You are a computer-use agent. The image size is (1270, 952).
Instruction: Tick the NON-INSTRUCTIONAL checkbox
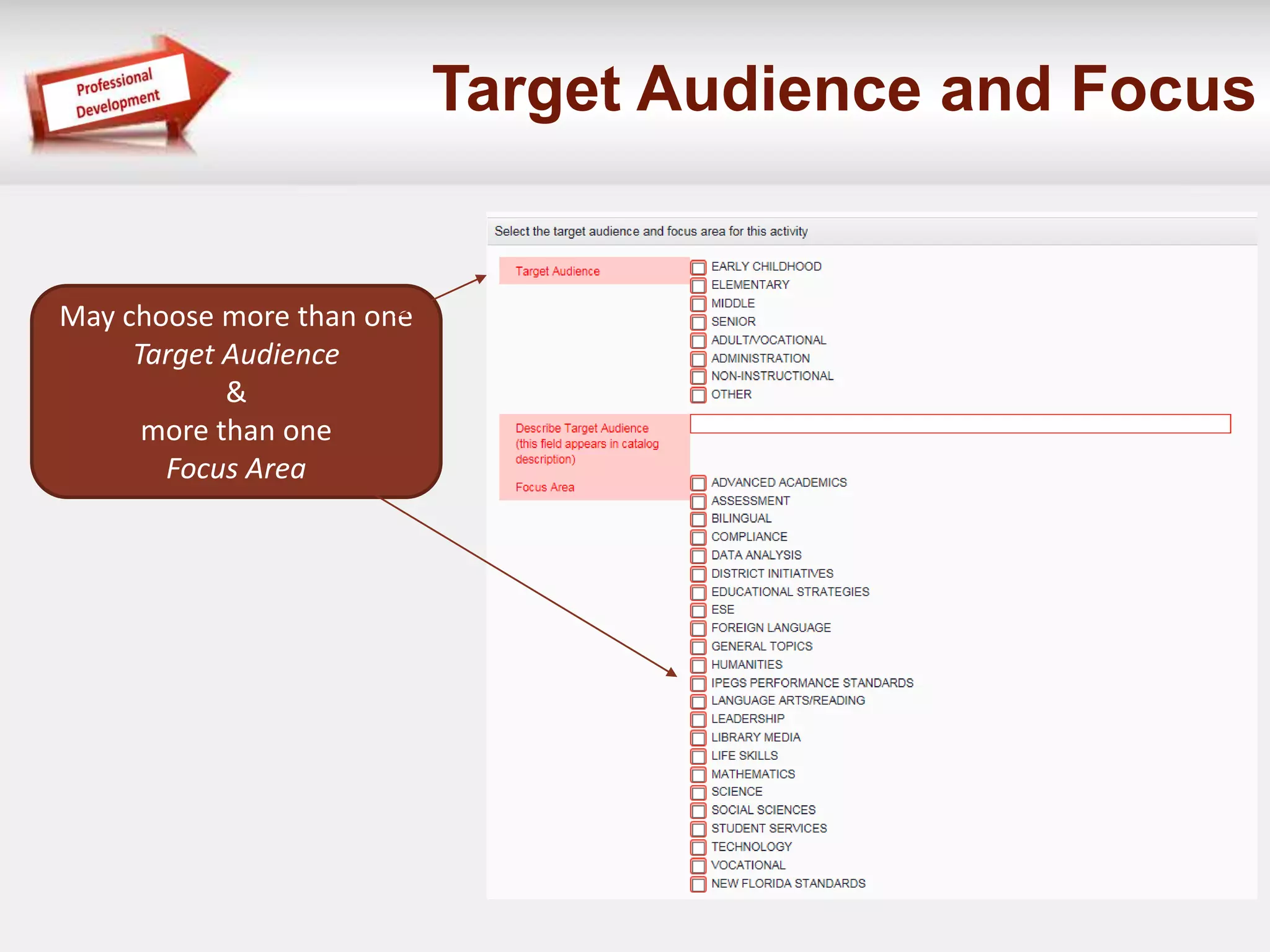[x=698, y=377]
